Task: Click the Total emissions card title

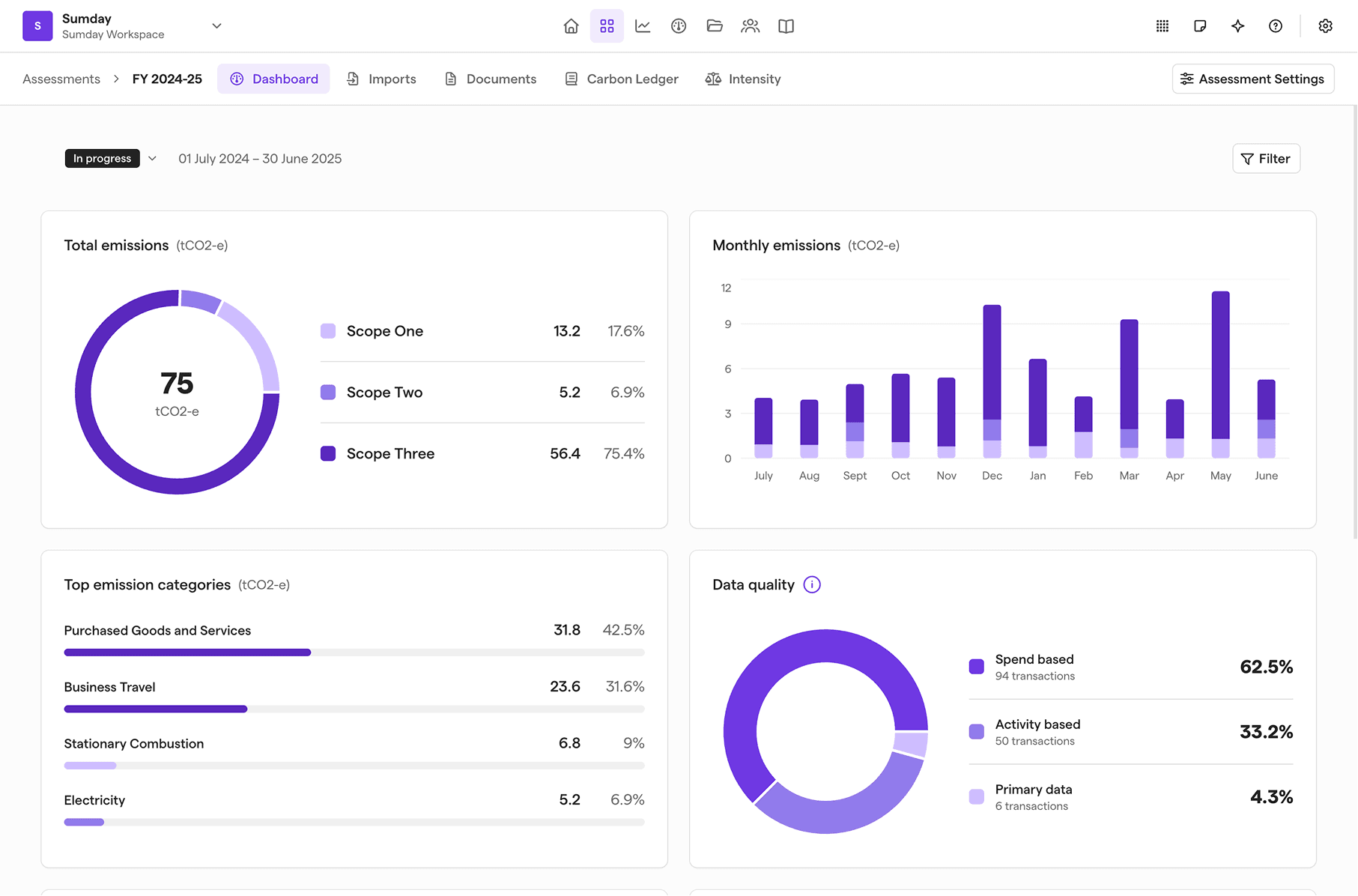Action: point(116,245)
